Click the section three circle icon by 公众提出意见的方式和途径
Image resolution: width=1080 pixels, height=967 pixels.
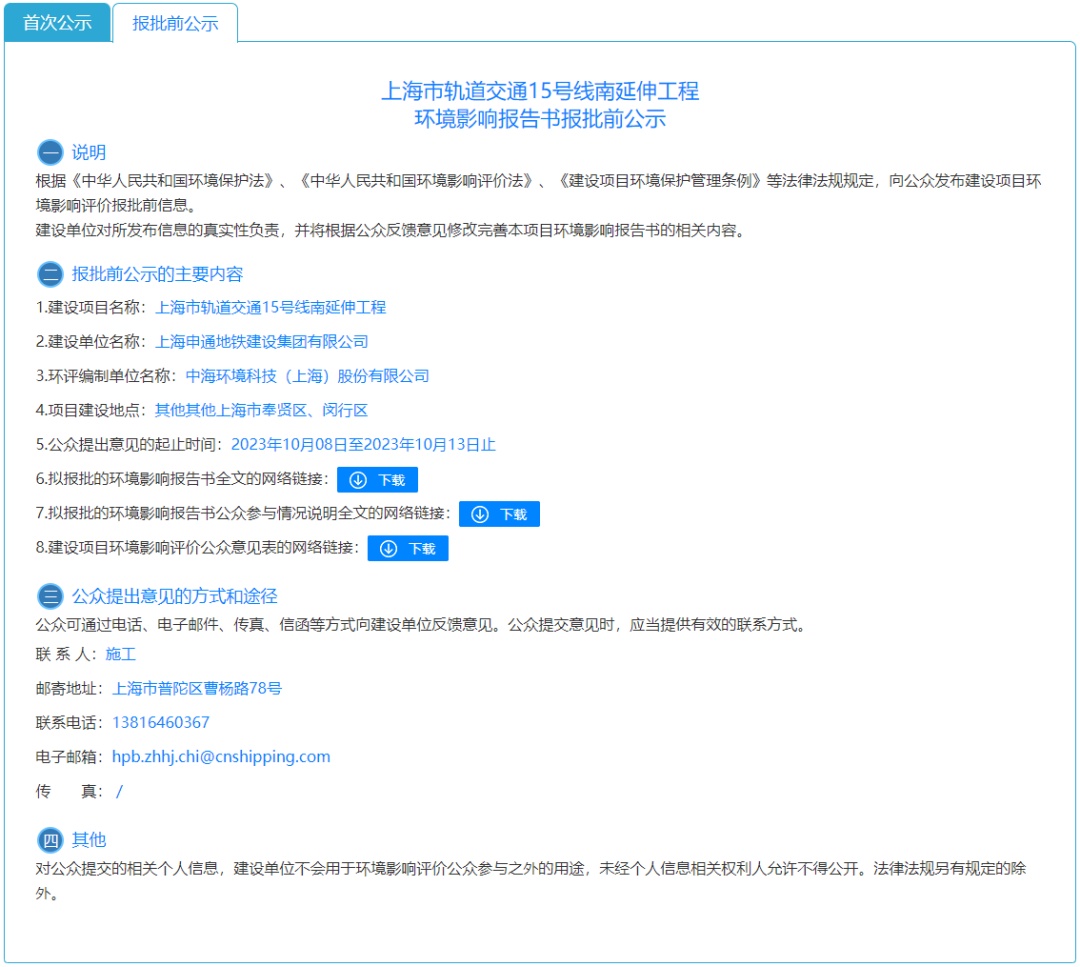50,596
